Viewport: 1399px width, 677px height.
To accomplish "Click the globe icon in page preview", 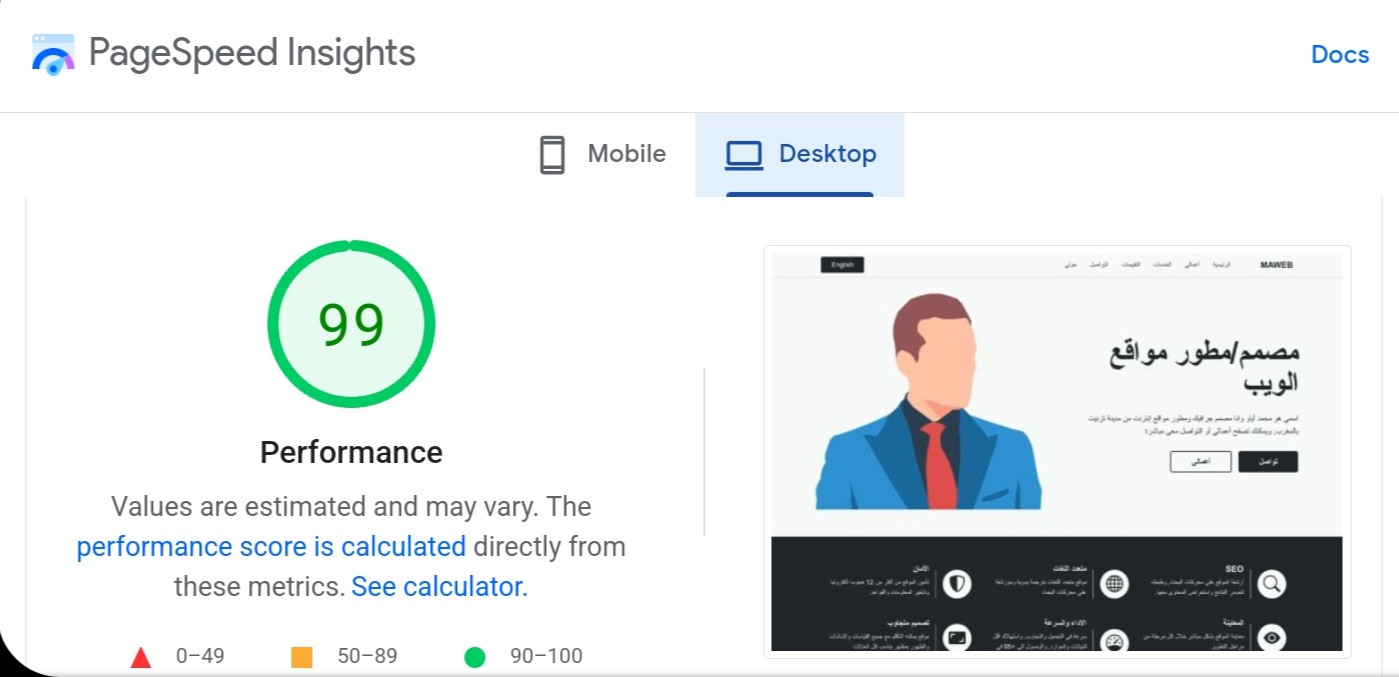I will (1114, 583).
